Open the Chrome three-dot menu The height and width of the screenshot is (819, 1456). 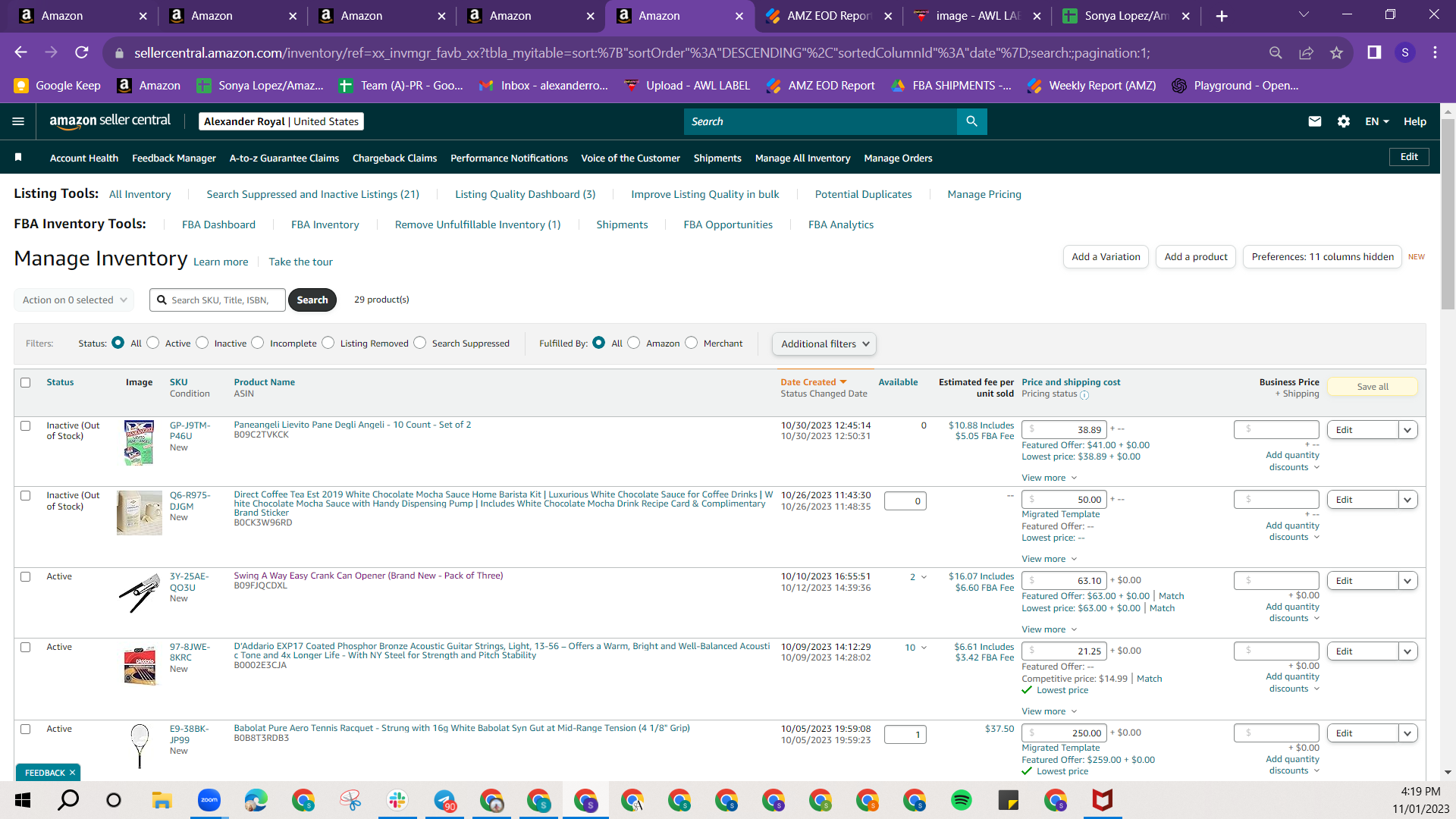(1435, 52)
